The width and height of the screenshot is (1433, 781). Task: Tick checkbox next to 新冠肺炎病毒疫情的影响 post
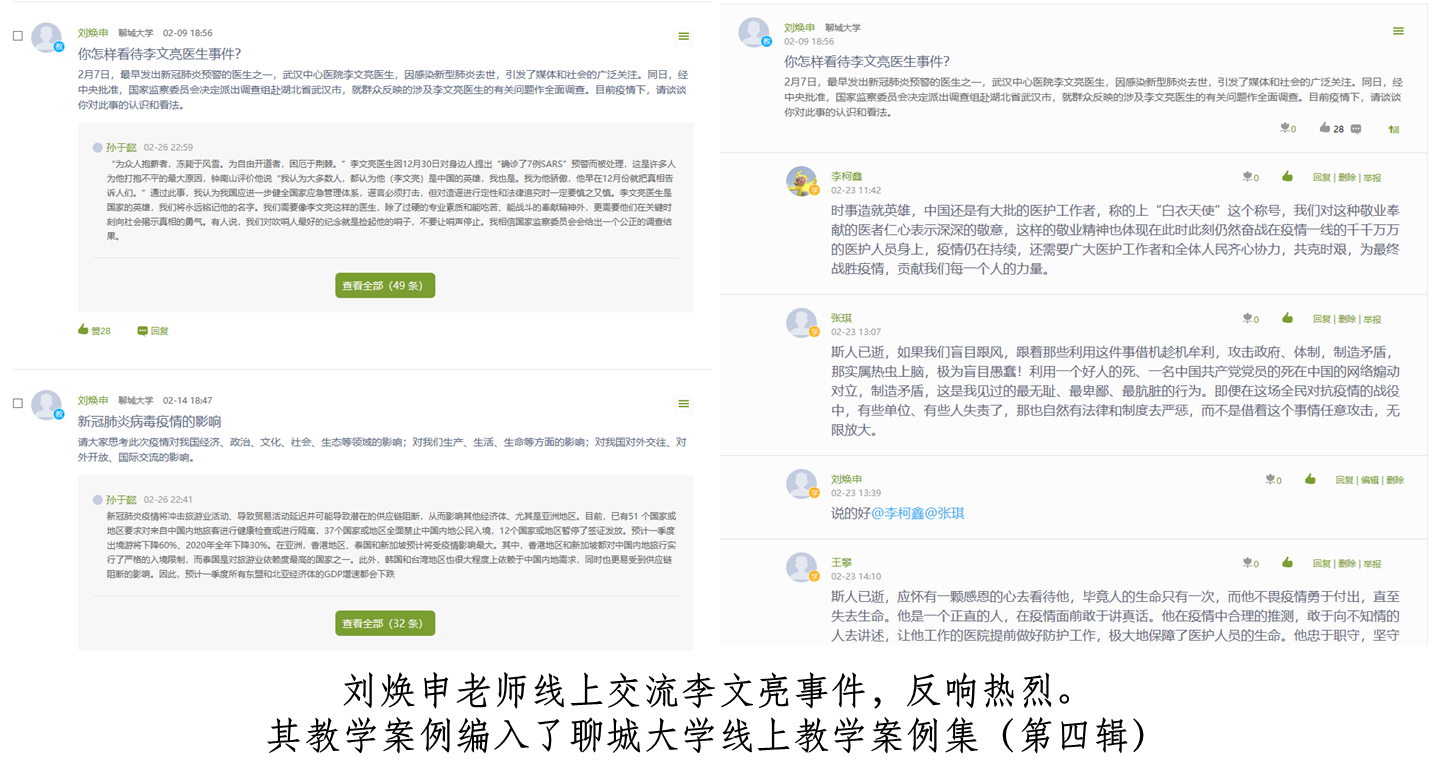(x=18, y=403)
